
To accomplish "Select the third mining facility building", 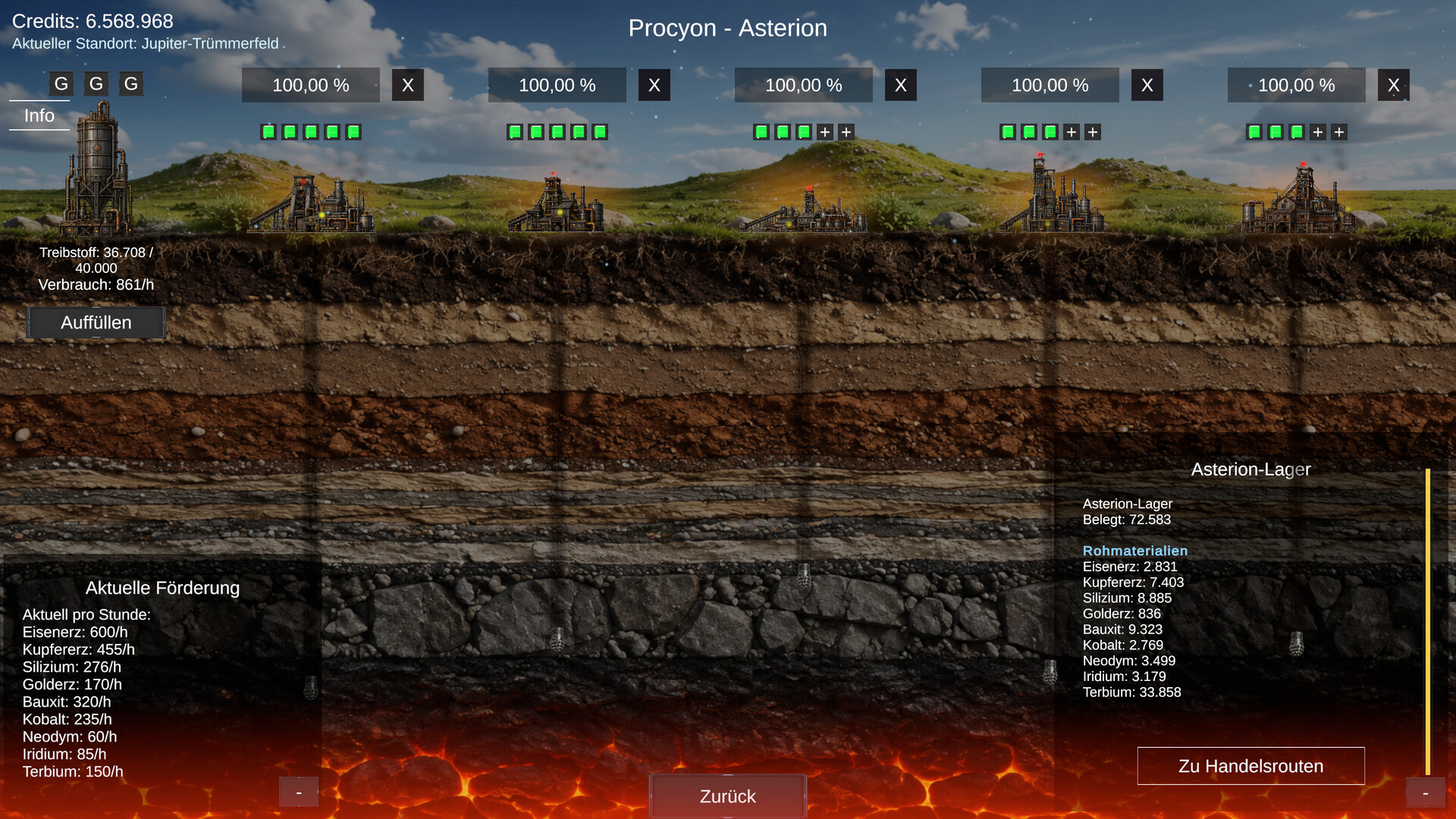I will (804, 209).
